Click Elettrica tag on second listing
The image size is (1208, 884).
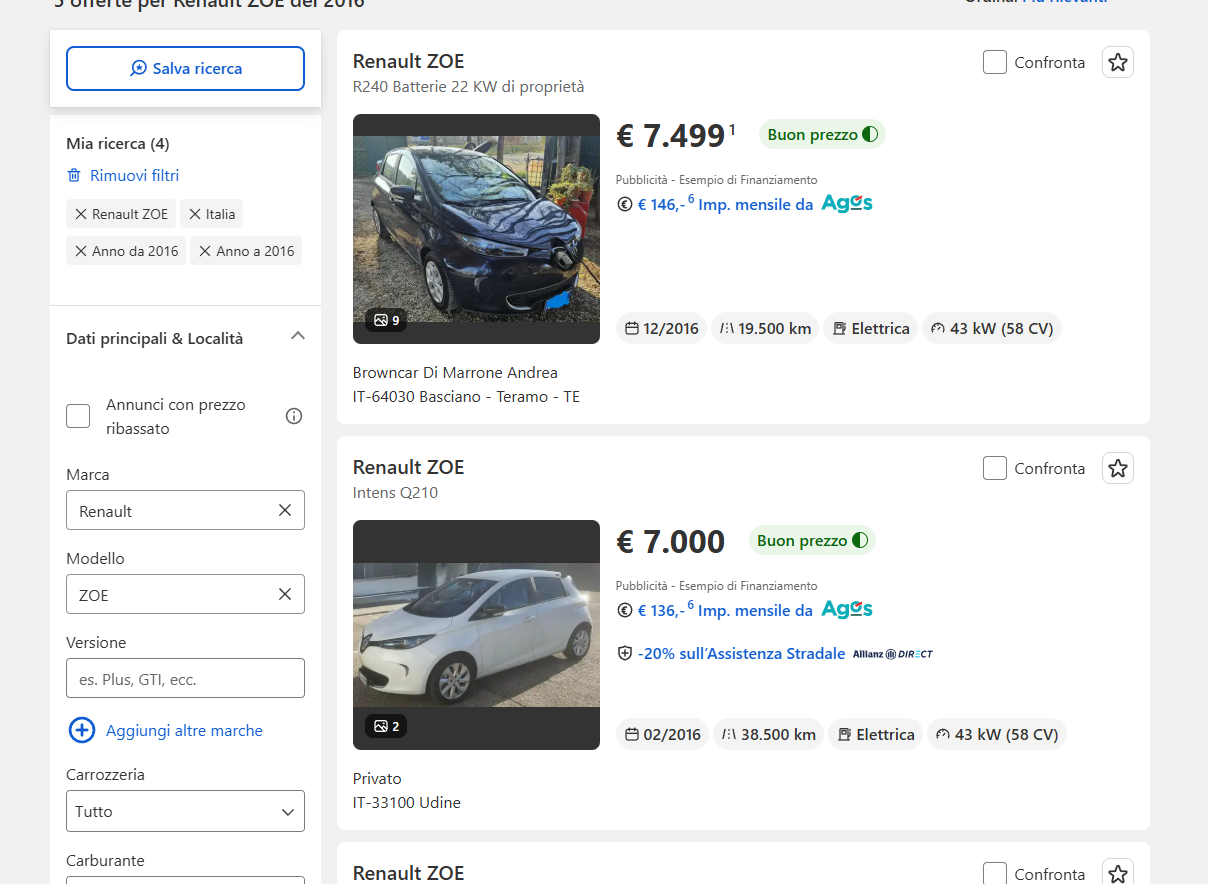875,734
